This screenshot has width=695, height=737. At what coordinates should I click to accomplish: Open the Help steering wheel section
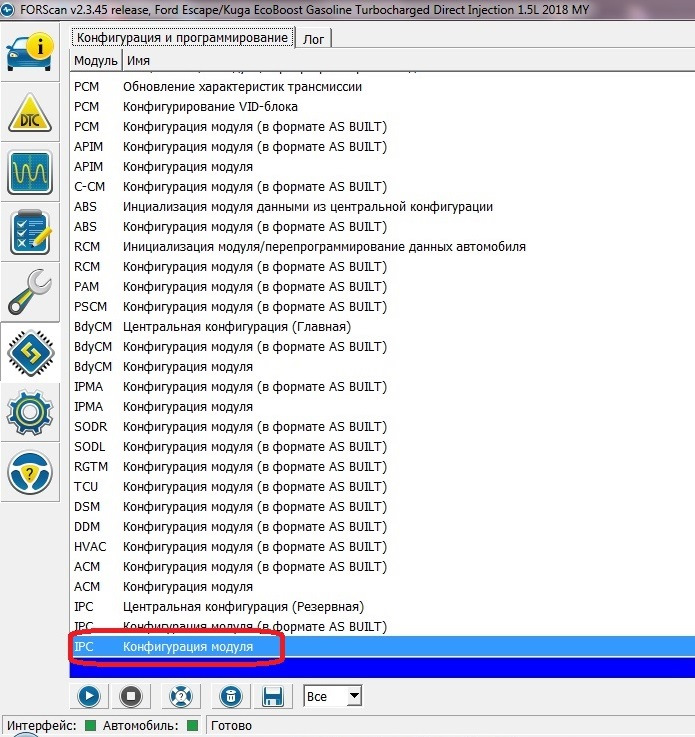click(30, 472)
